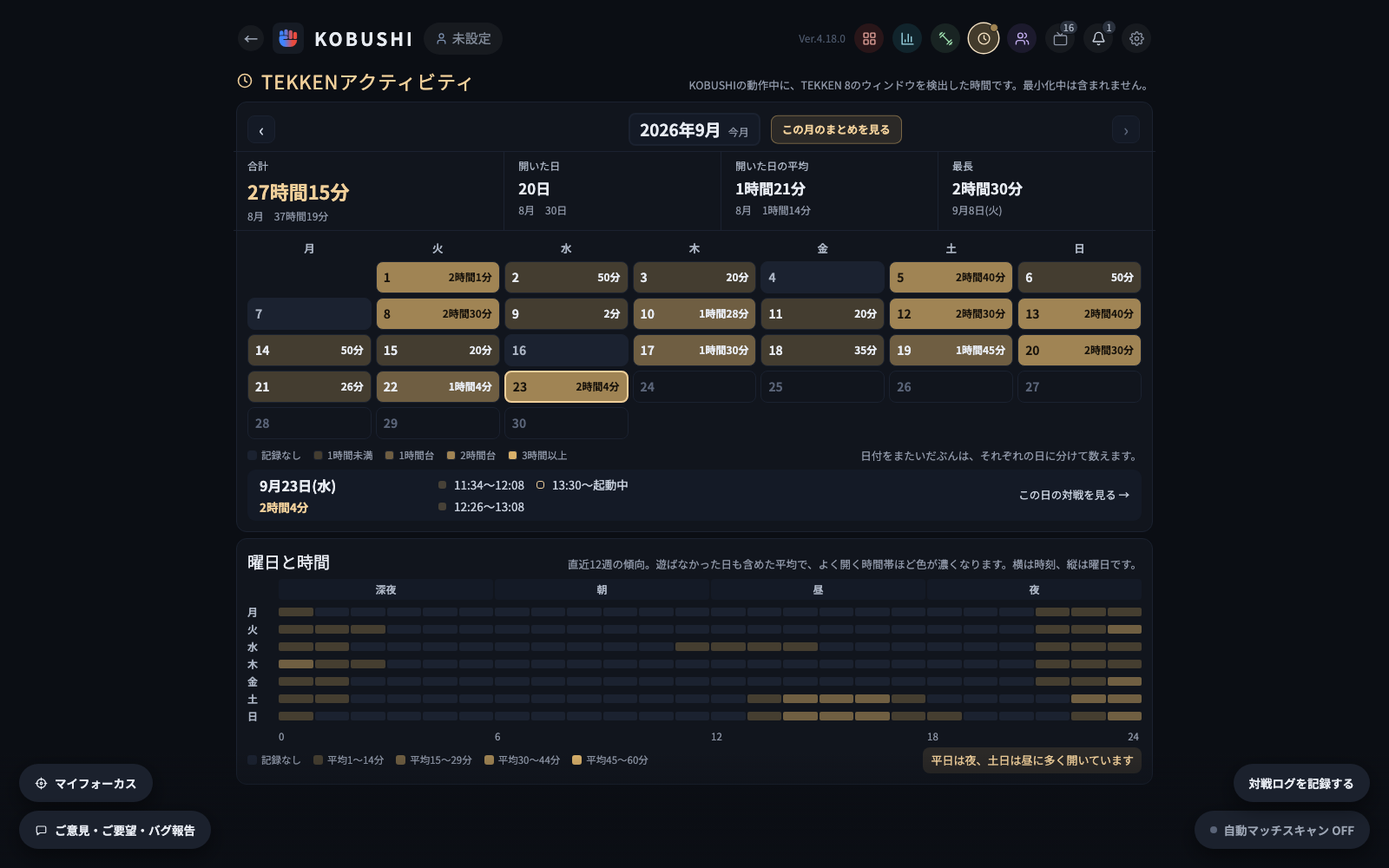Image resolution: width=1389 pixels, height=868 pixels.
Task: Select calendar day 10 with 1時間28分
Action: pos(694,314)
